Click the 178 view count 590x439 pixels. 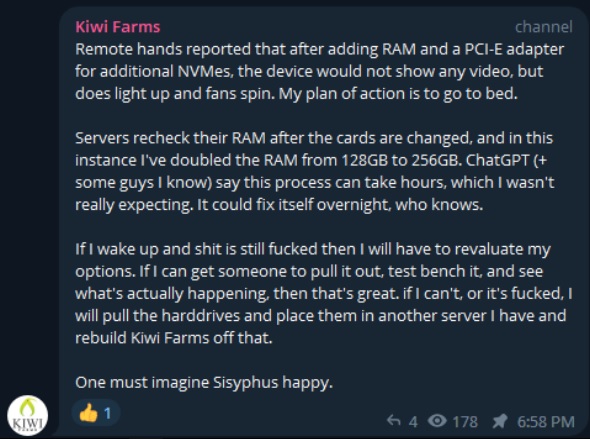point(465,422)
